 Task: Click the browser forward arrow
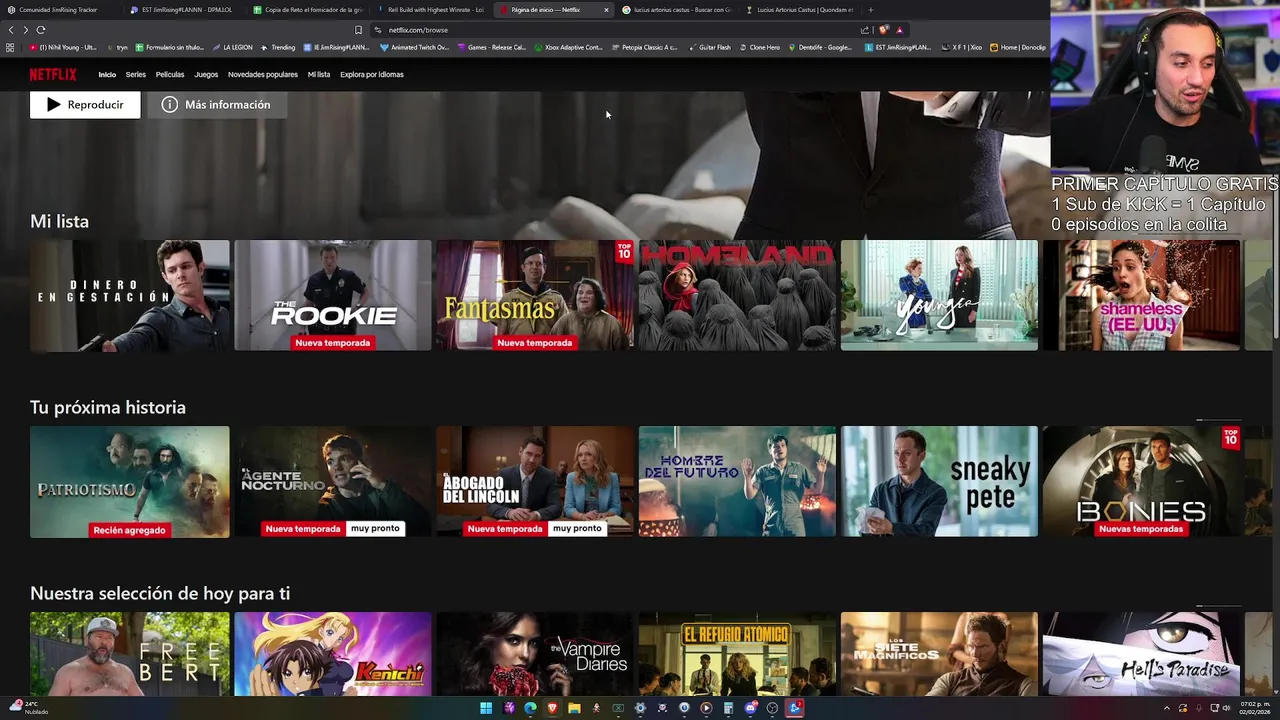tap(26, 30)
